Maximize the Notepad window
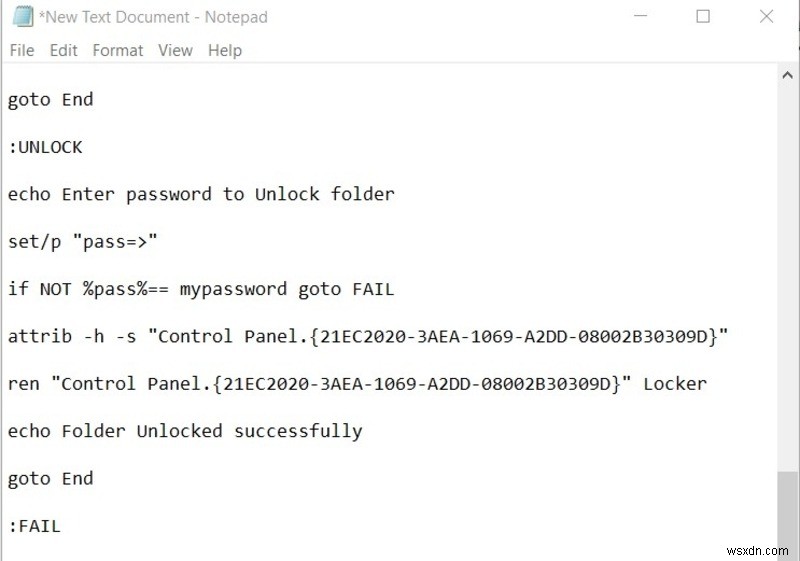 pyautogui.click(x=703, y=17)
